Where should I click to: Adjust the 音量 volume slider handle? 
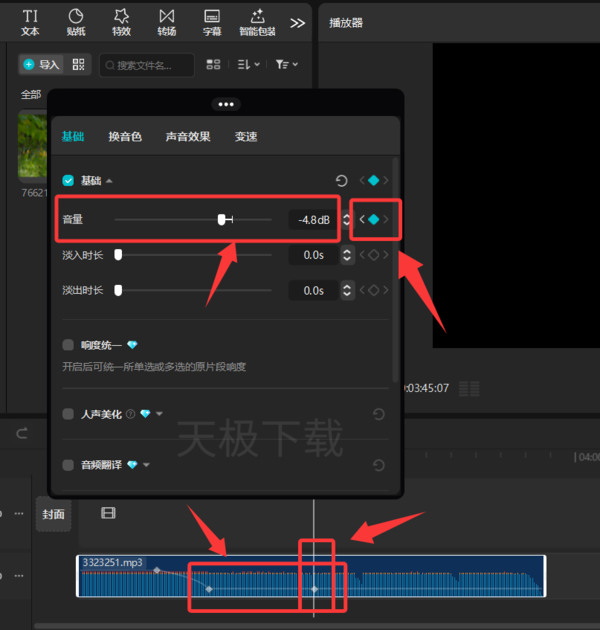click(x=221, y=219)
